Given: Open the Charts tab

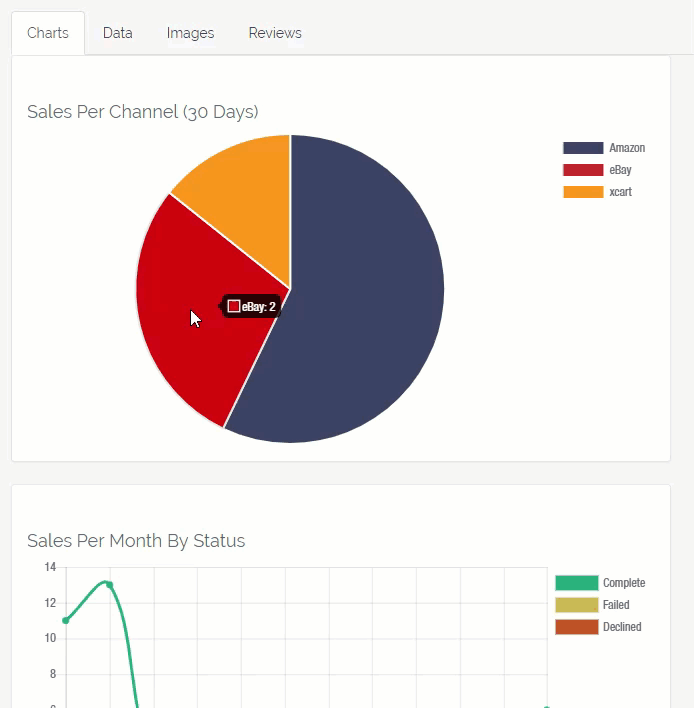Looking at the screenshot, I should (x=48, y=33).
